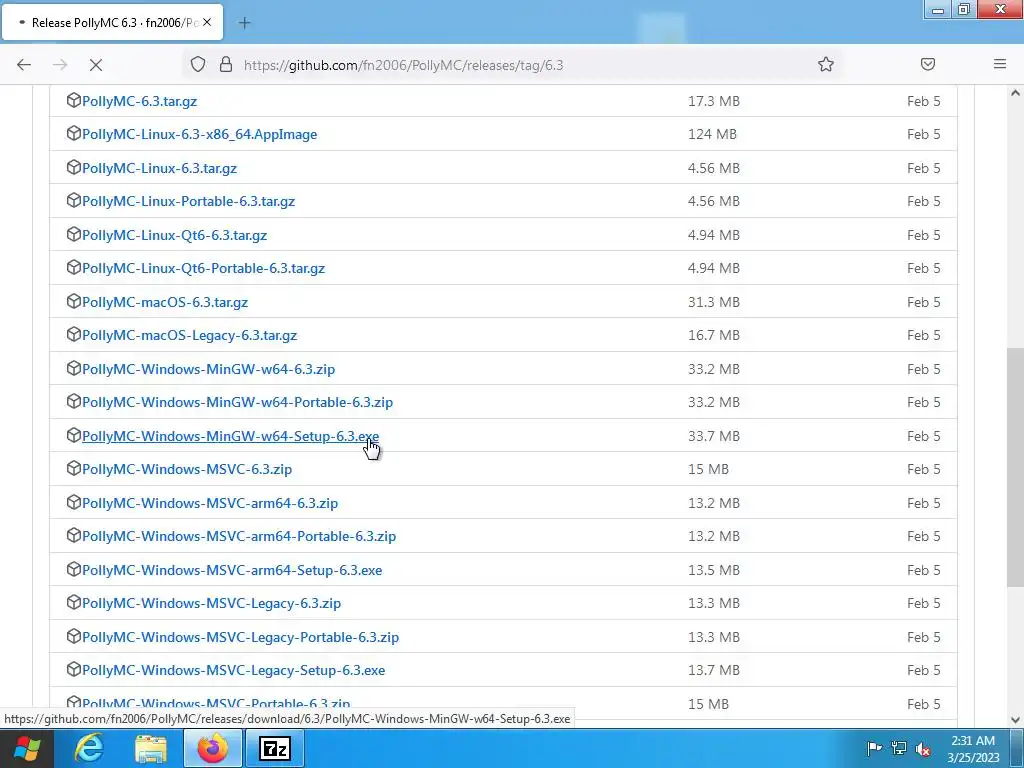Download PollyMC-Windows-MSVC-Legacy-Portable-6.3.zip
1024x768 pixels.
click(x=240, y=637)
